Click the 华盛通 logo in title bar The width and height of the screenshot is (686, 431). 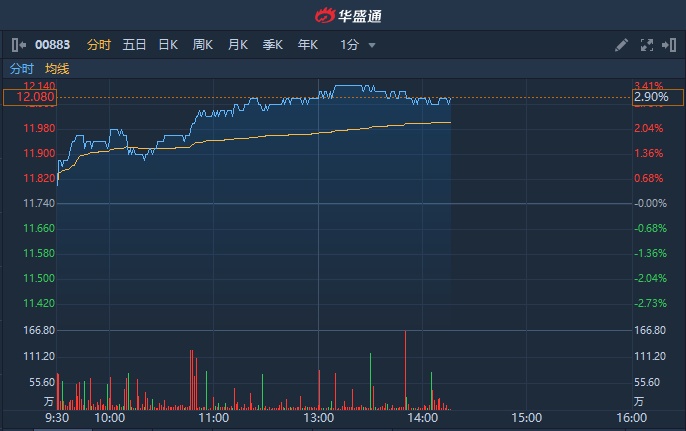(347, 15)
